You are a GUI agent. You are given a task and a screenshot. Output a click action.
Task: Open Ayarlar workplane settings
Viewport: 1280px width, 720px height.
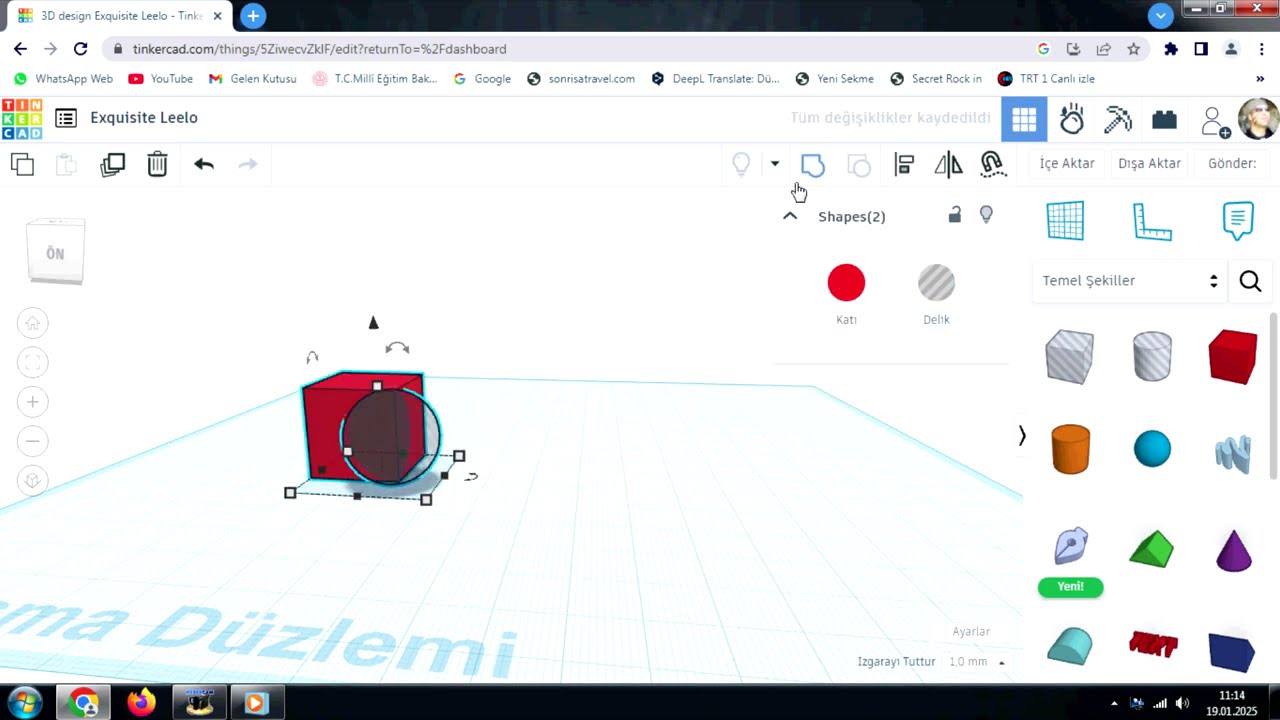[x=971, y=632]
